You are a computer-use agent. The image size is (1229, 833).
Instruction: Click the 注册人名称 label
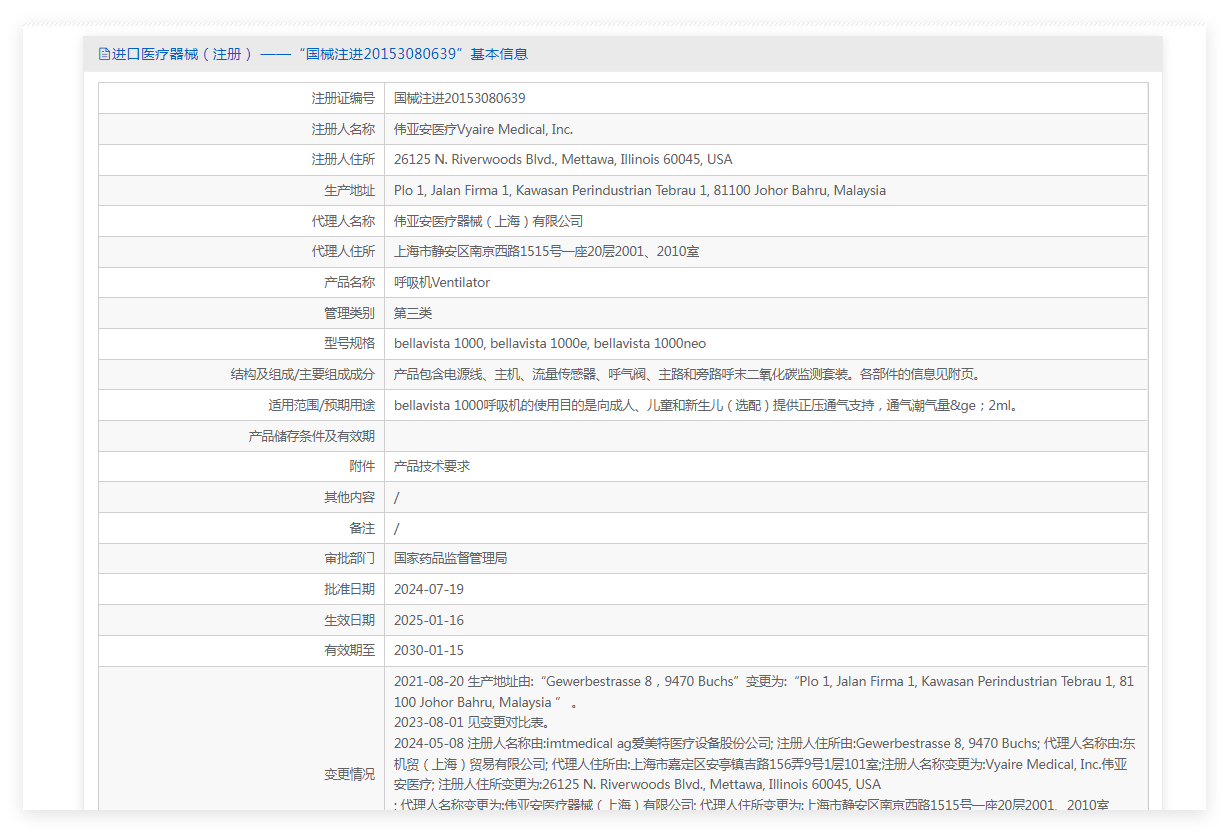point(343,129)
